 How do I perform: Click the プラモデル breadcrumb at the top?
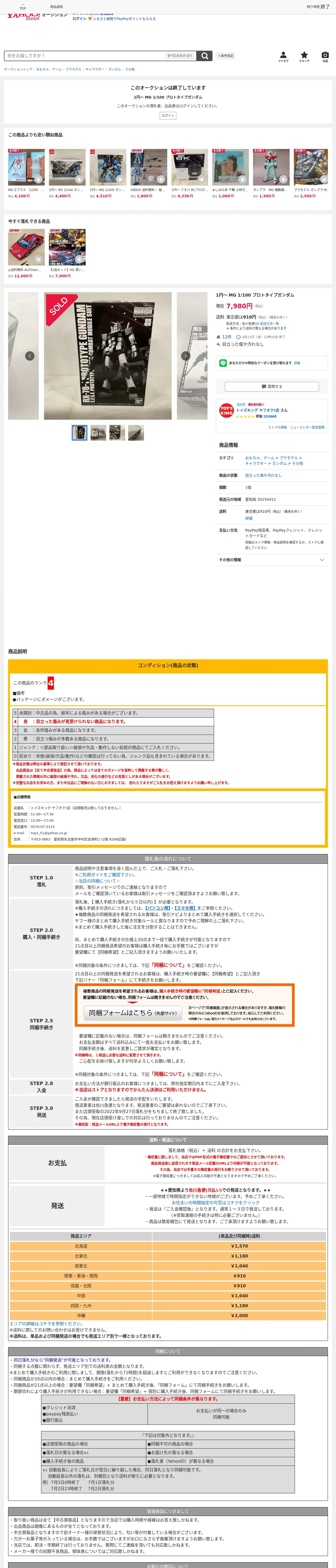pos(73,70)
